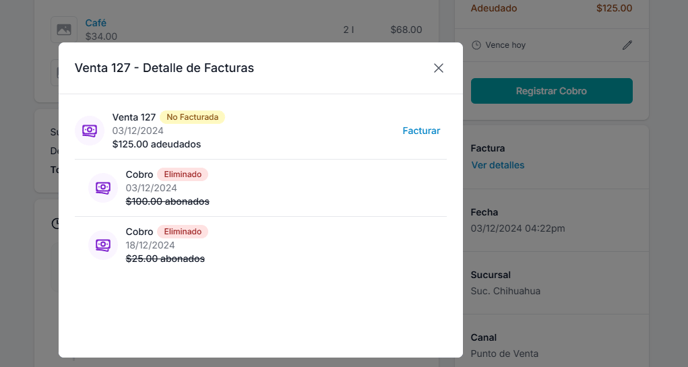The width and height of the screenshot is (688, 367).
Task: Click the Venta 127 - Detalle de Facturas title
Action: tap(164, 68)
